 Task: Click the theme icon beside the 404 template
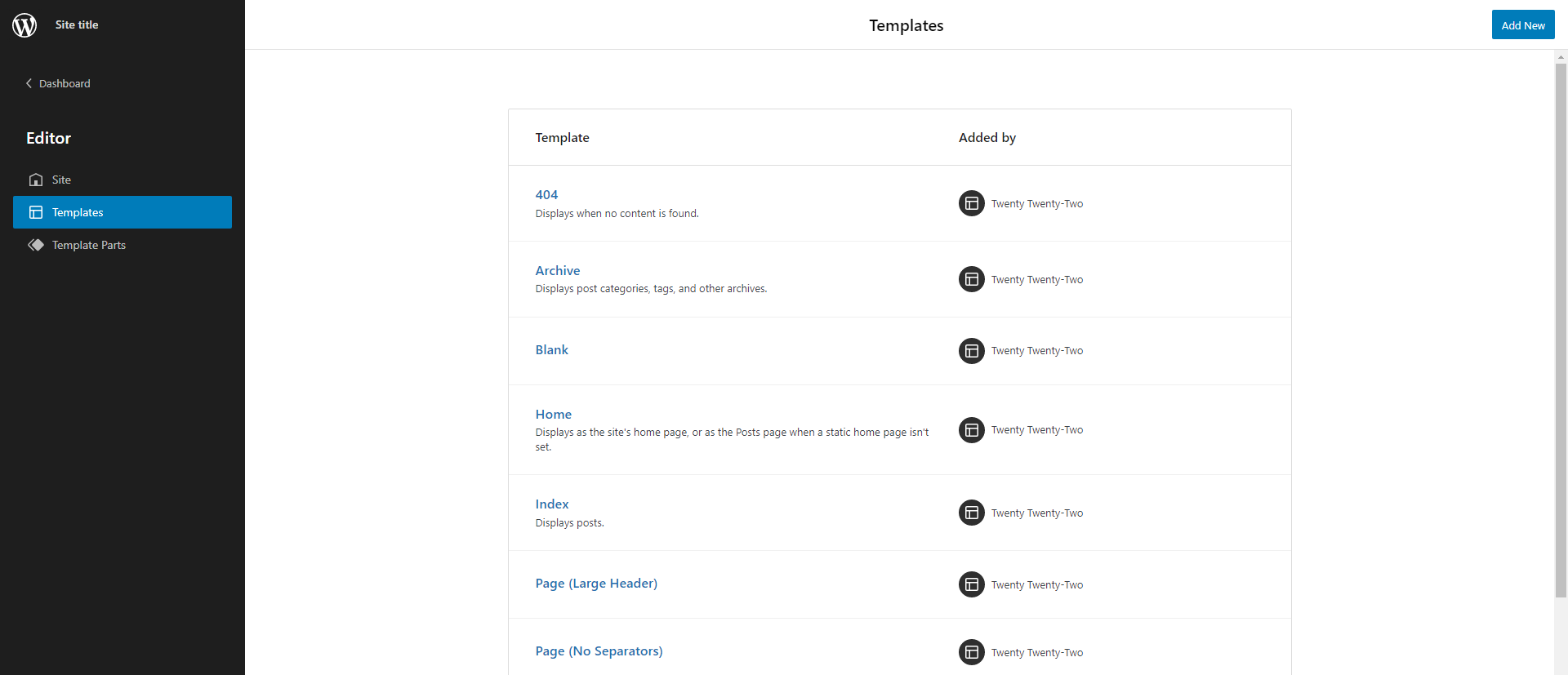[x=971, y=203]
